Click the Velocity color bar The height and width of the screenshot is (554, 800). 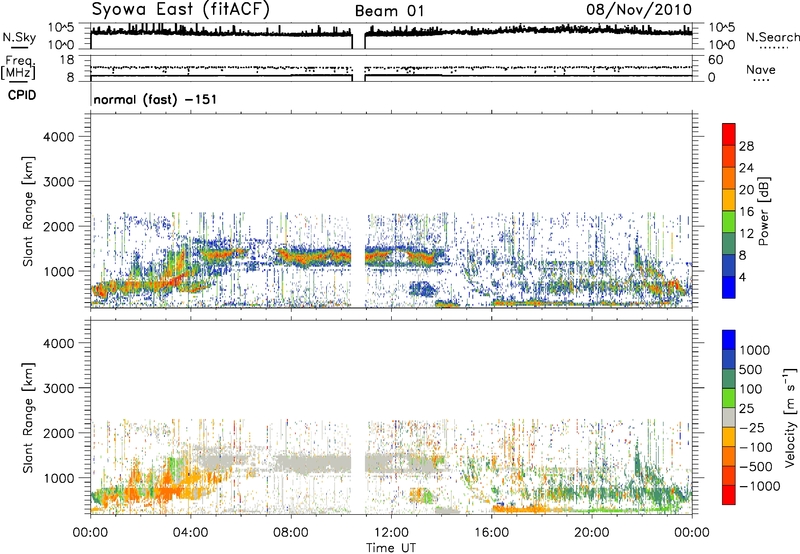tap(729, 417)
